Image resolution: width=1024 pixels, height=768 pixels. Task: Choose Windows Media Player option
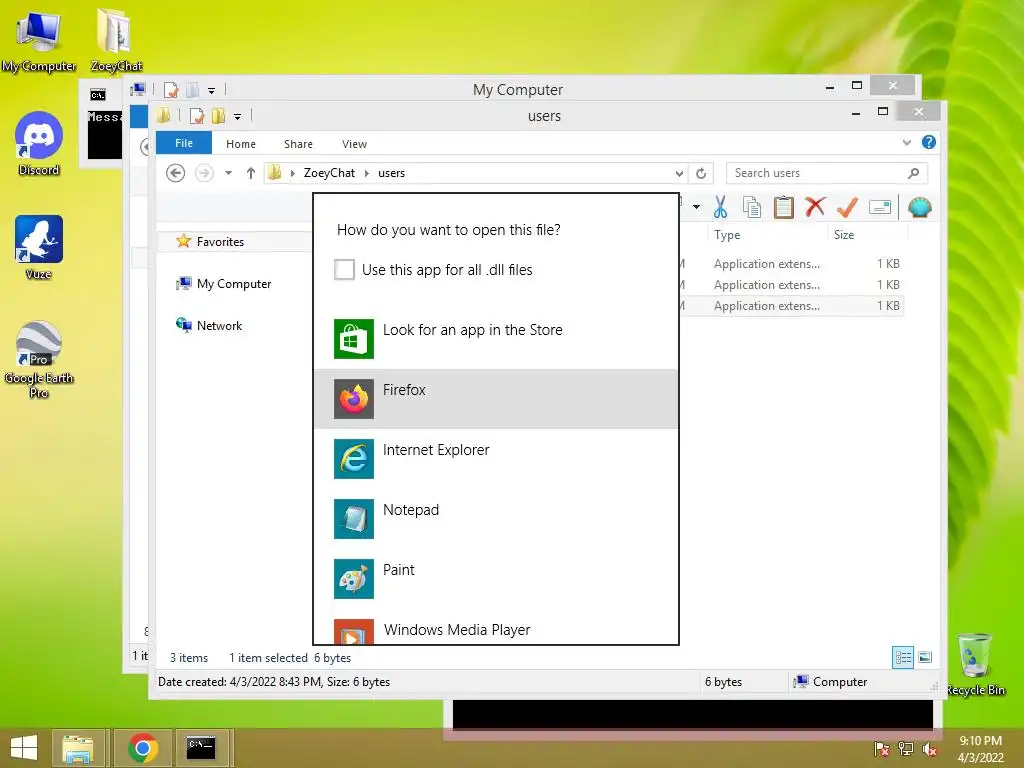click(x=496, y=628)
